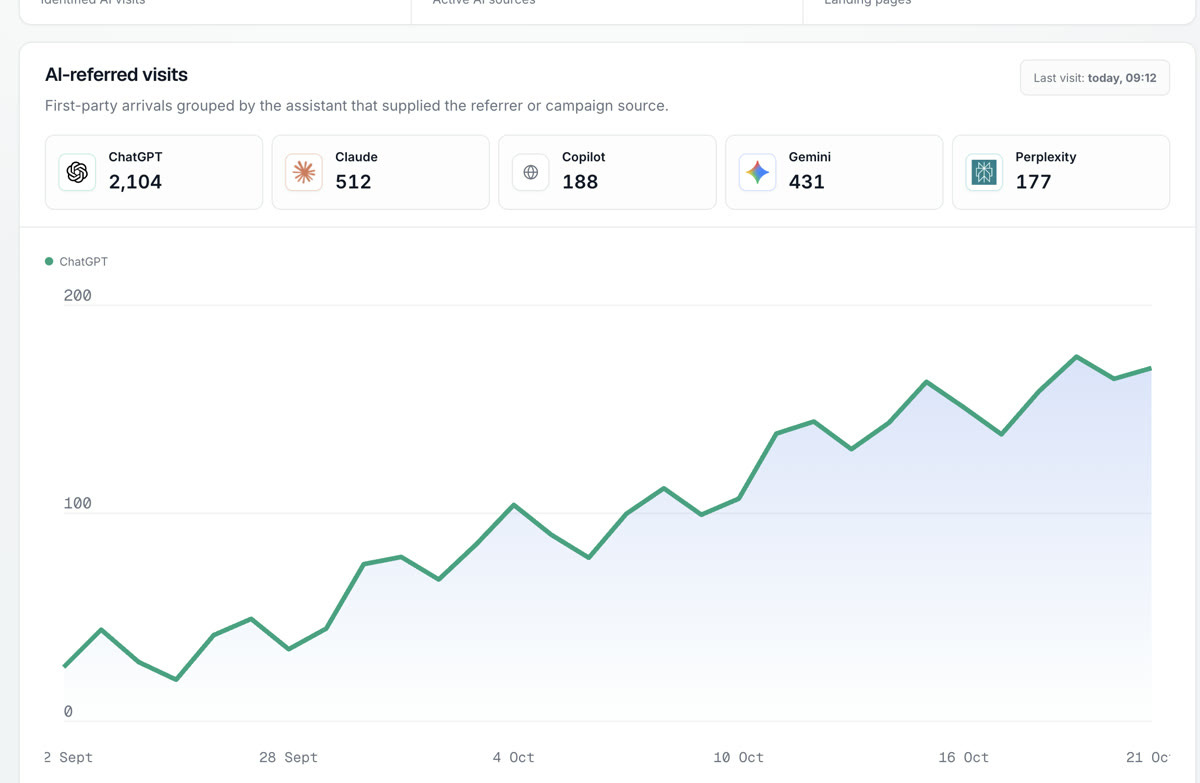The width and height of the screenshot is (1200, 783).
Task: Select the Gemini 431 visits card
Action: point(834,172)
